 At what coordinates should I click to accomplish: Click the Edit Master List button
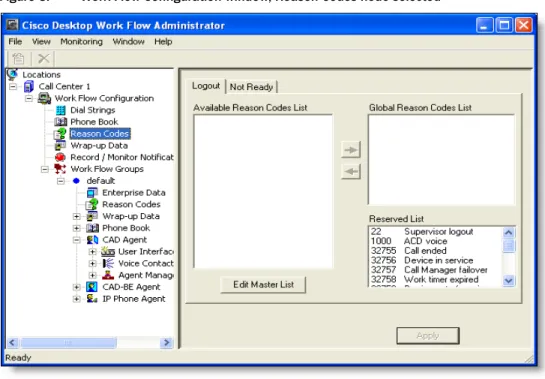tap(263, 285)
